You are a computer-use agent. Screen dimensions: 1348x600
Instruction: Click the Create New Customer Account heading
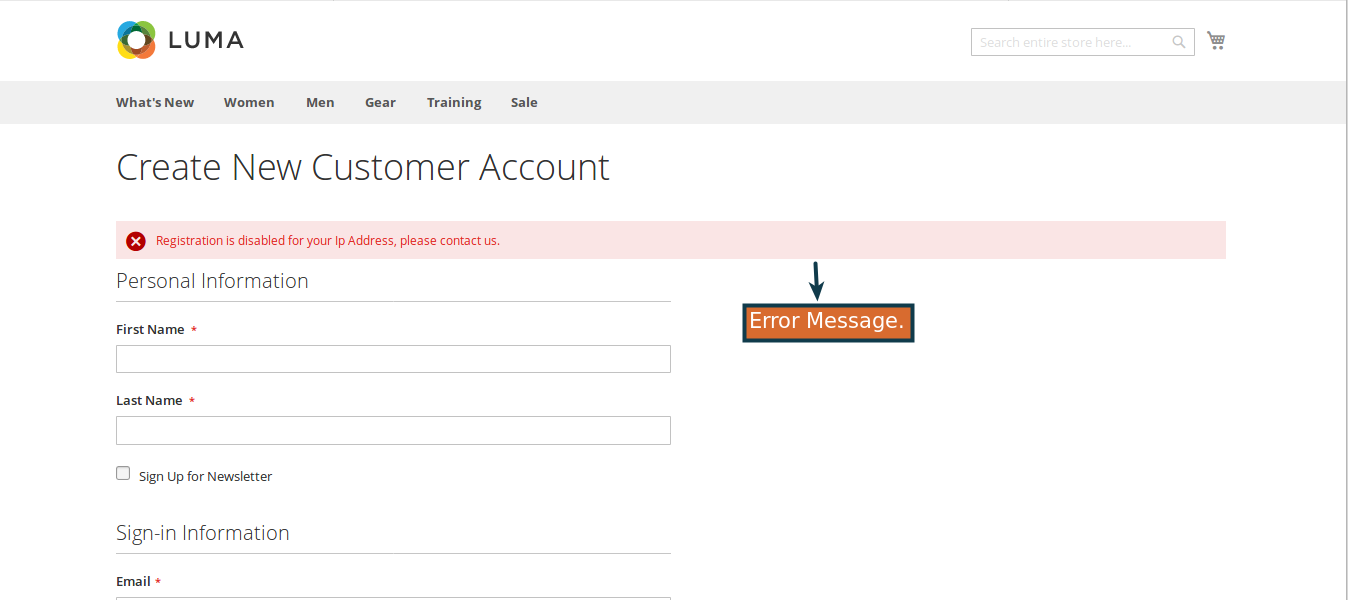tap(363, 167)
